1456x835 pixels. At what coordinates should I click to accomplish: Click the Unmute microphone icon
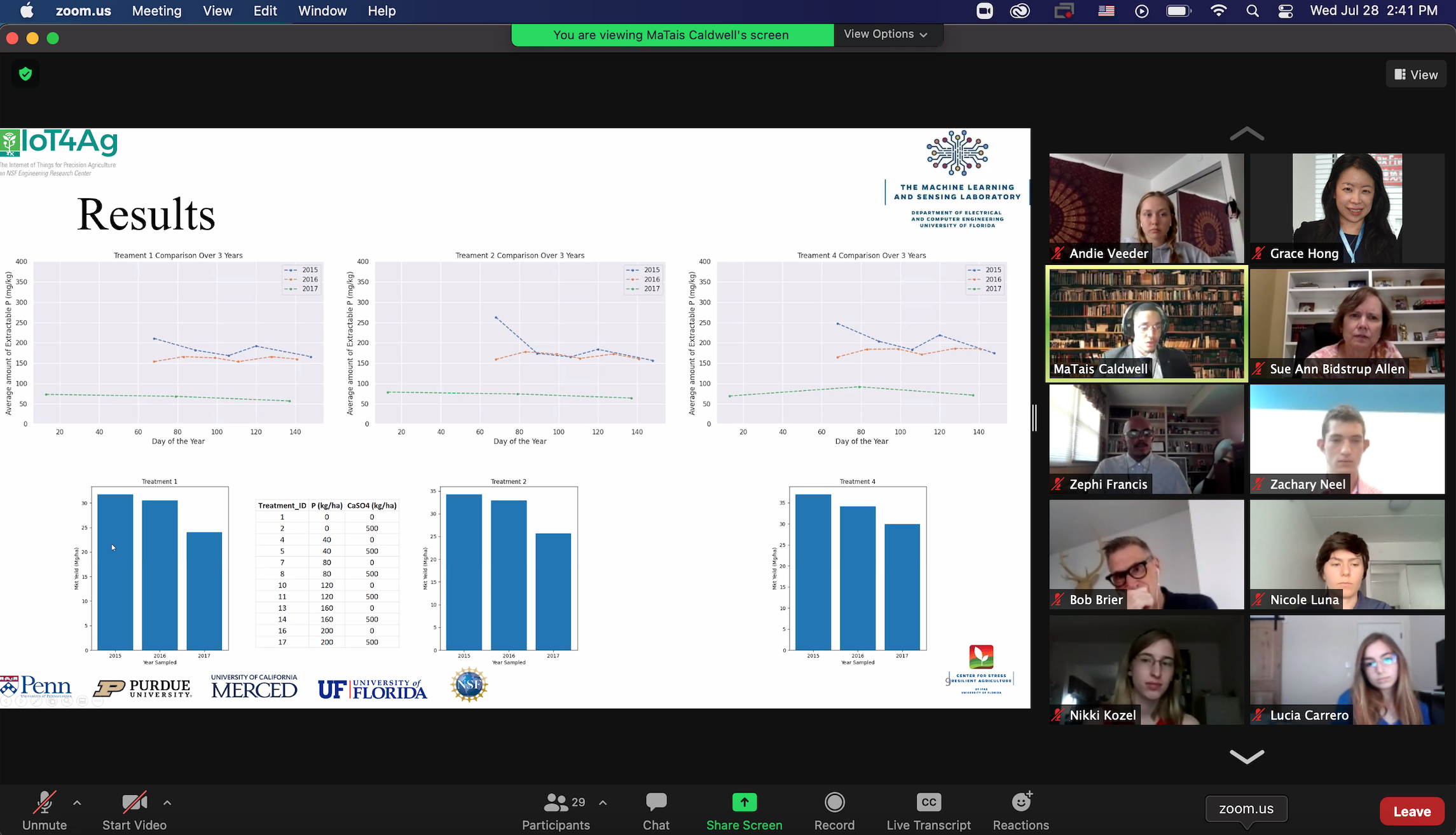[x=45, y=803]
